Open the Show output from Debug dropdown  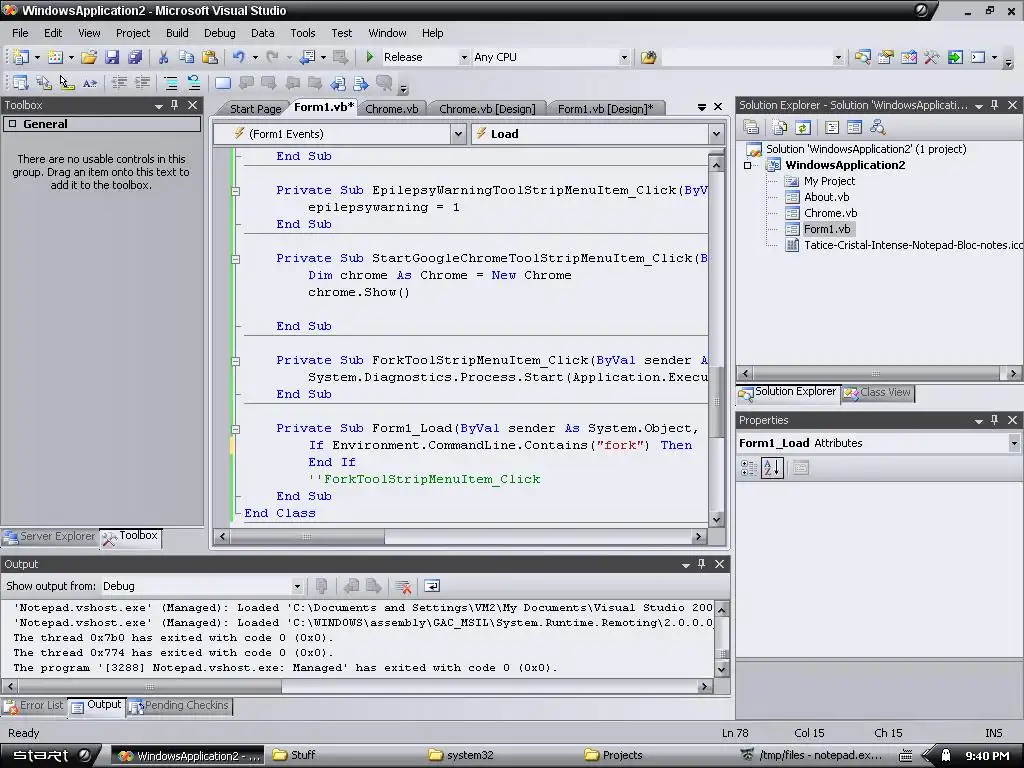click(x=297, y=586)
